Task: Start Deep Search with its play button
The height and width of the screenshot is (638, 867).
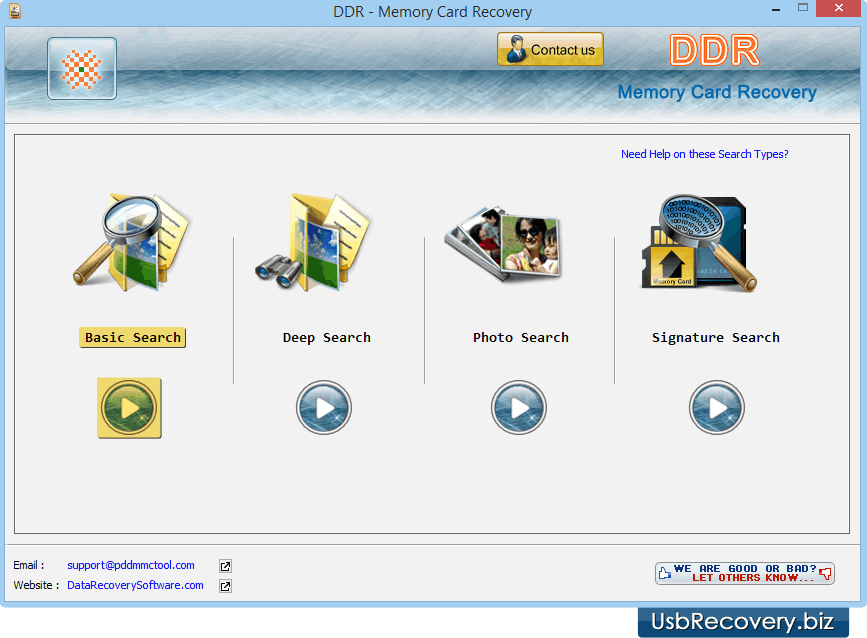Action: (x=324, y=407)
